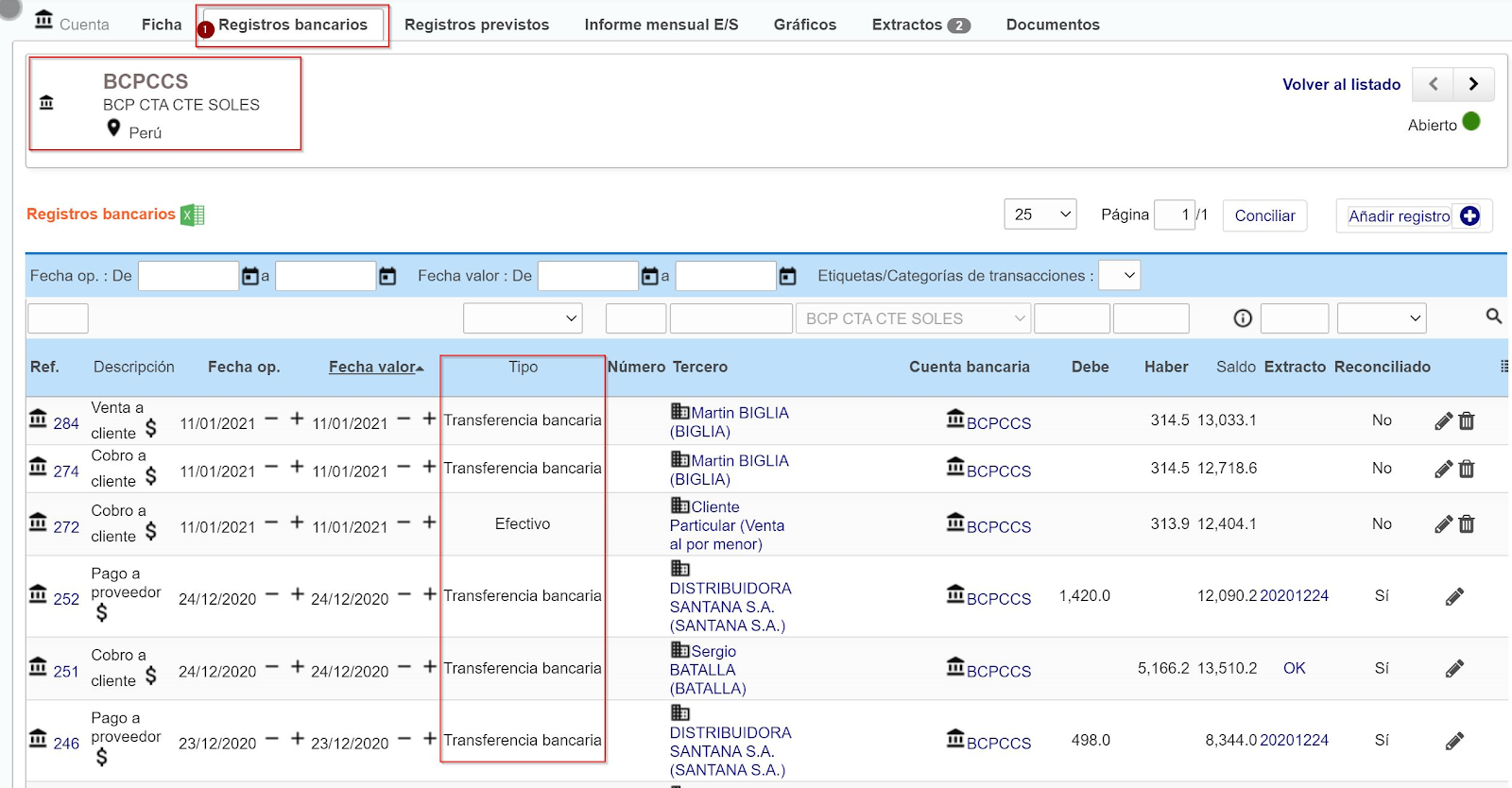This screenshot has width=1512, height=788.
Task: Open the Extractos tab
Action: (x=920, y=25)
